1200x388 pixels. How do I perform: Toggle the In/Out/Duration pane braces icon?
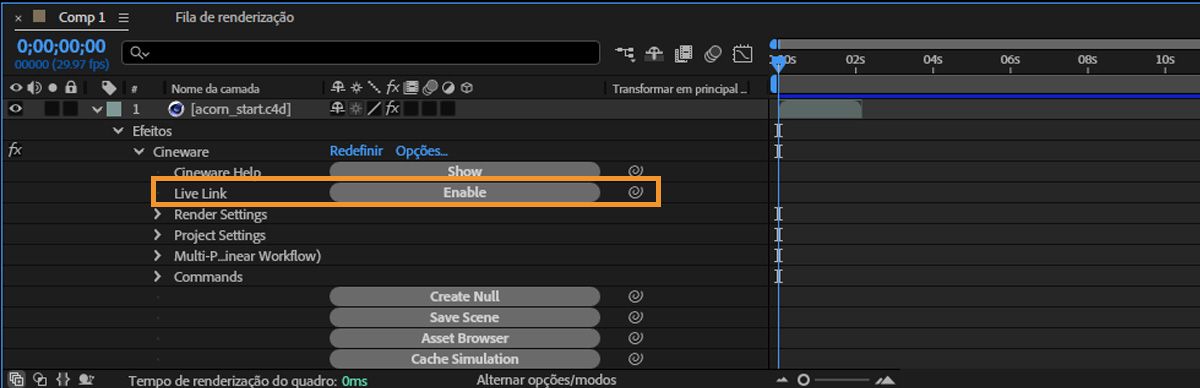coord(62,380)
